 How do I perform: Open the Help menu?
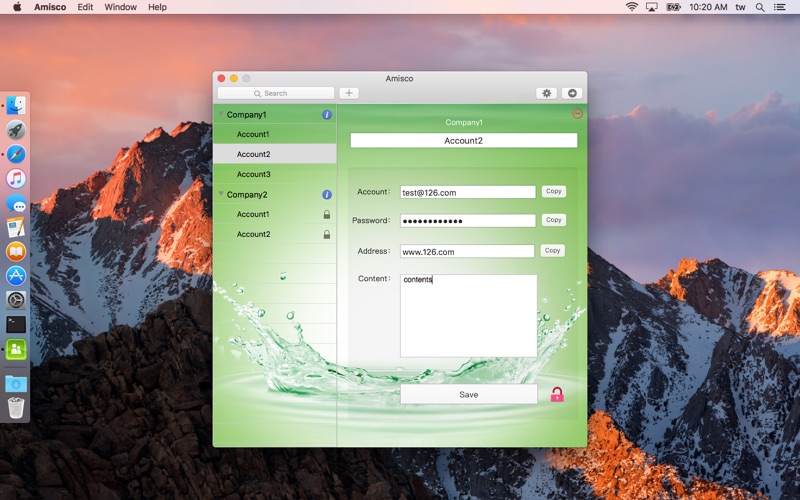157,7
